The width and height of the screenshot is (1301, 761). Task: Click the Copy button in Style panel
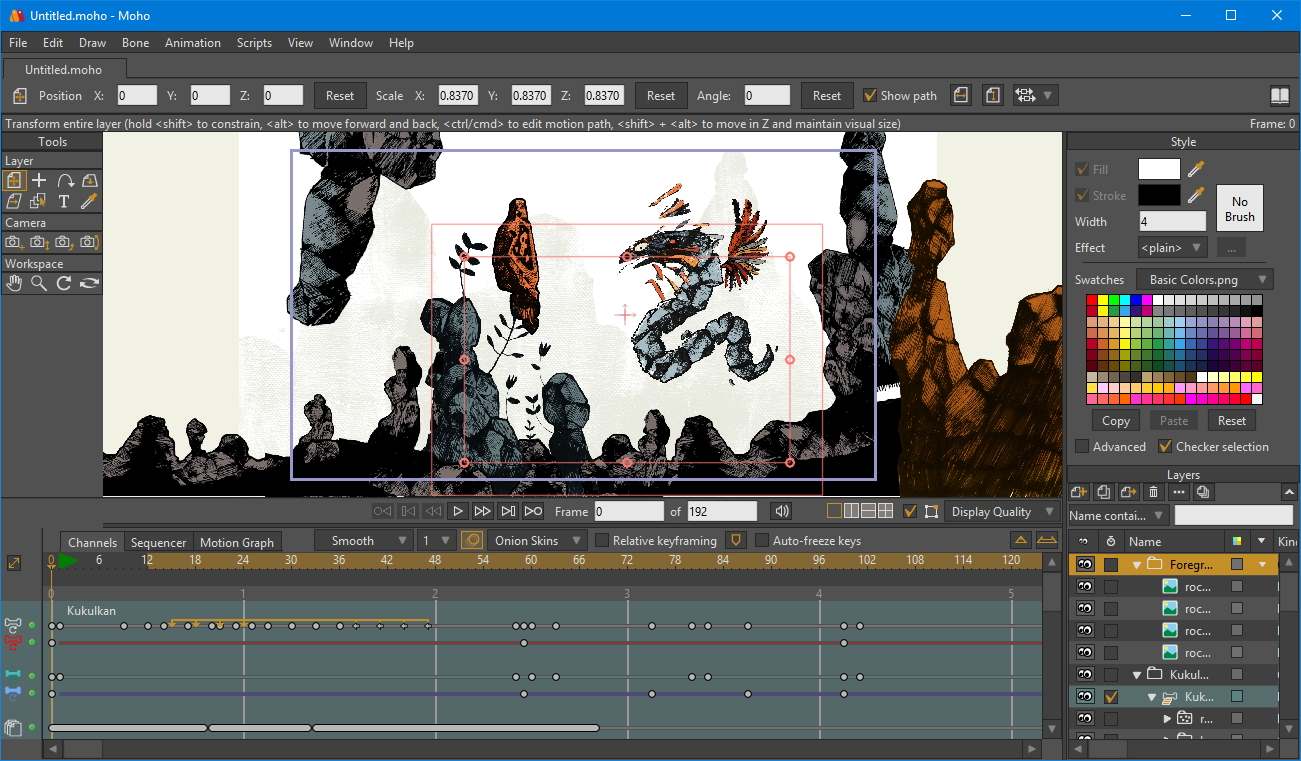point(1116,421)
